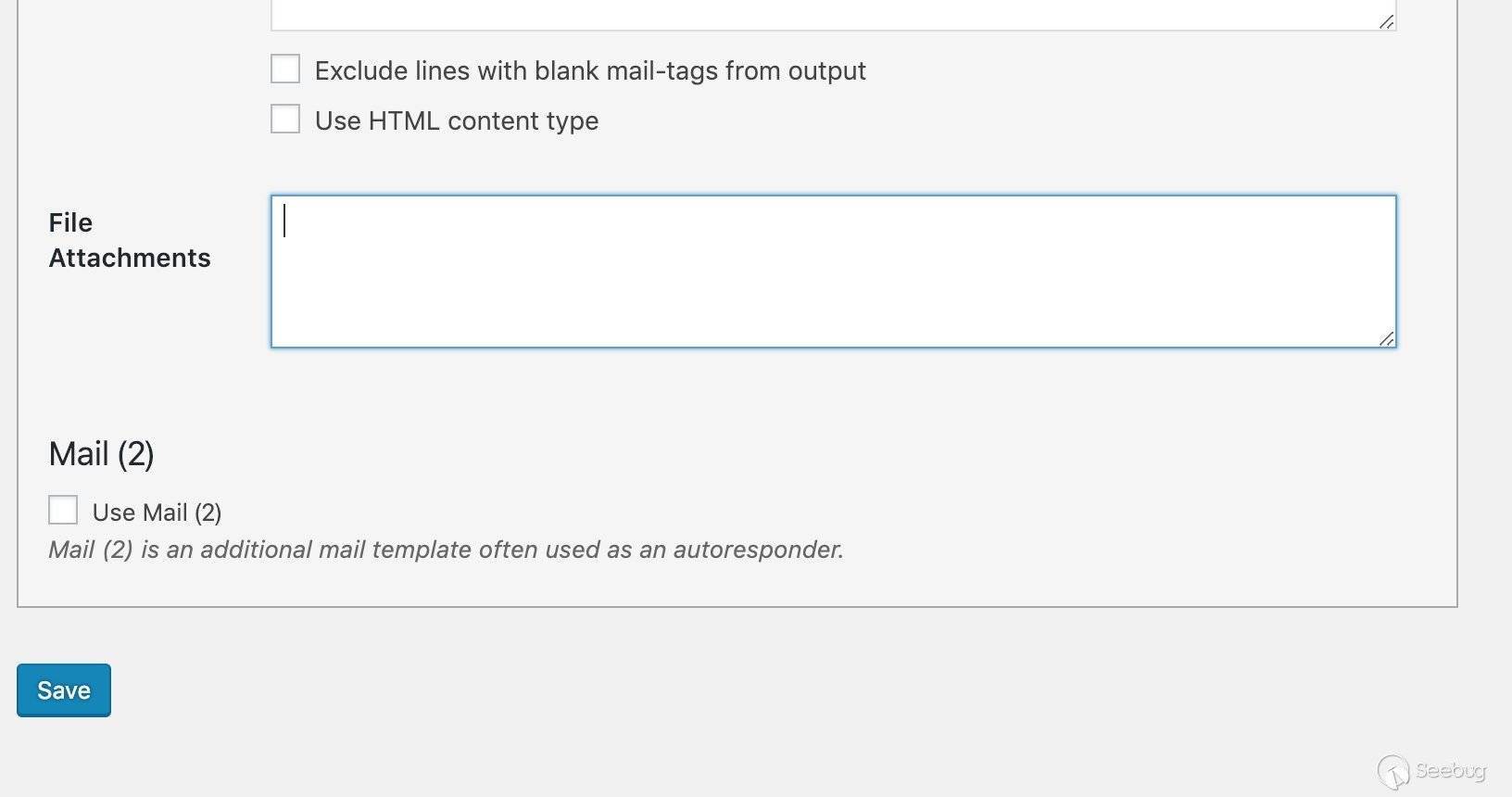
Task: Enable Exclude lines with blank mail-tags checkbox
Action: coord(285,70)
